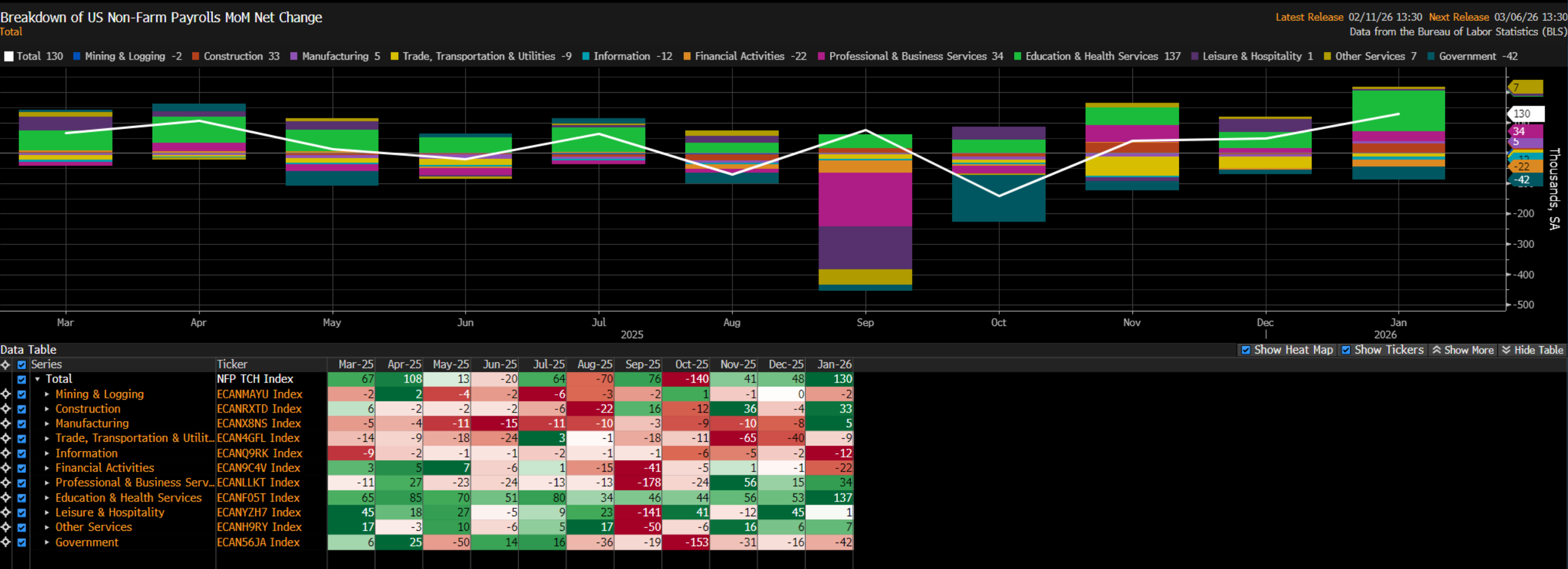
Task: Click the move handle for the Construction row
Action: [6, 409]
